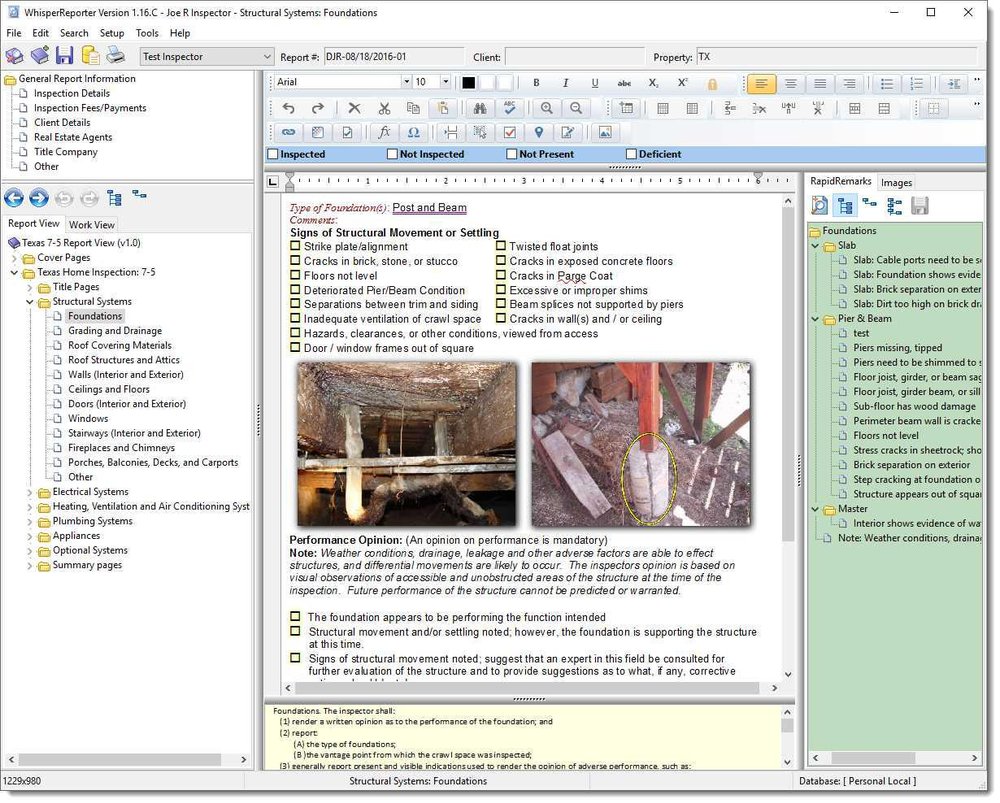Screen dimensions: 1000x803
Task: Toggle Italic formatting
Action: 565,83
